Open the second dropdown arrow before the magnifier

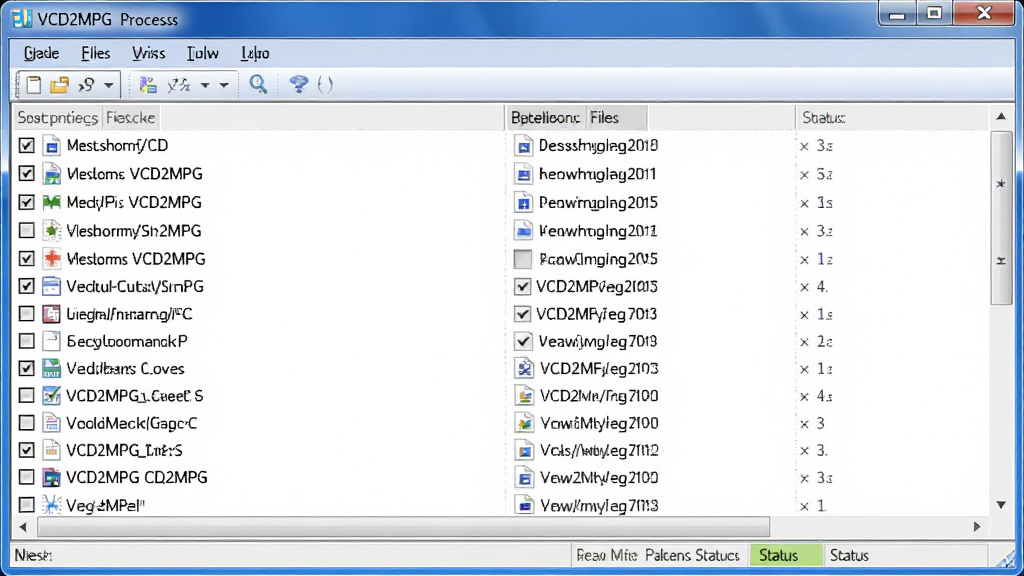click(223, 85)
